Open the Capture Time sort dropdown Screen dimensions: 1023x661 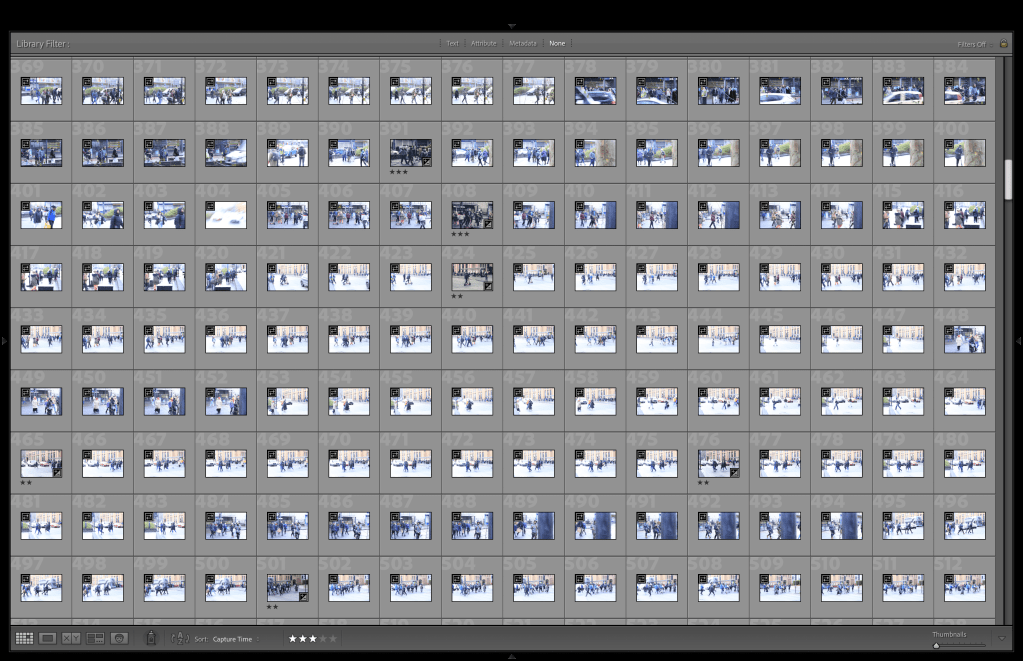click(x=234, y=638)
